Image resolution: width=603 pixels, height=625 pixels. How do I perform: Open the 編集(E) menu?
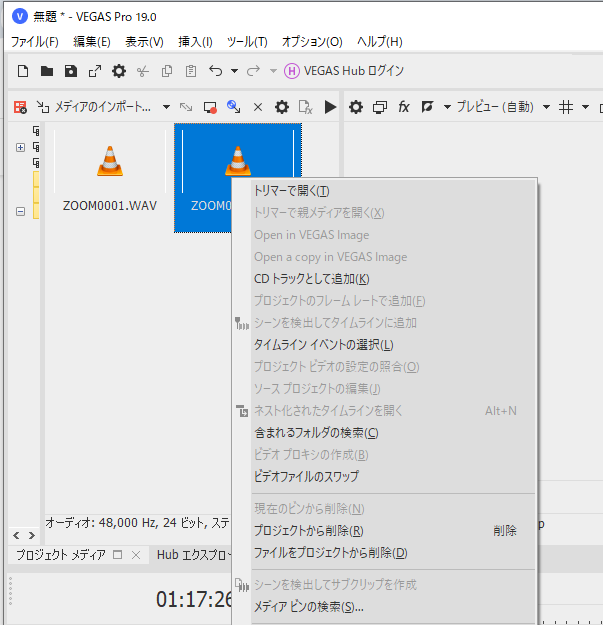(x=91, y=42)
